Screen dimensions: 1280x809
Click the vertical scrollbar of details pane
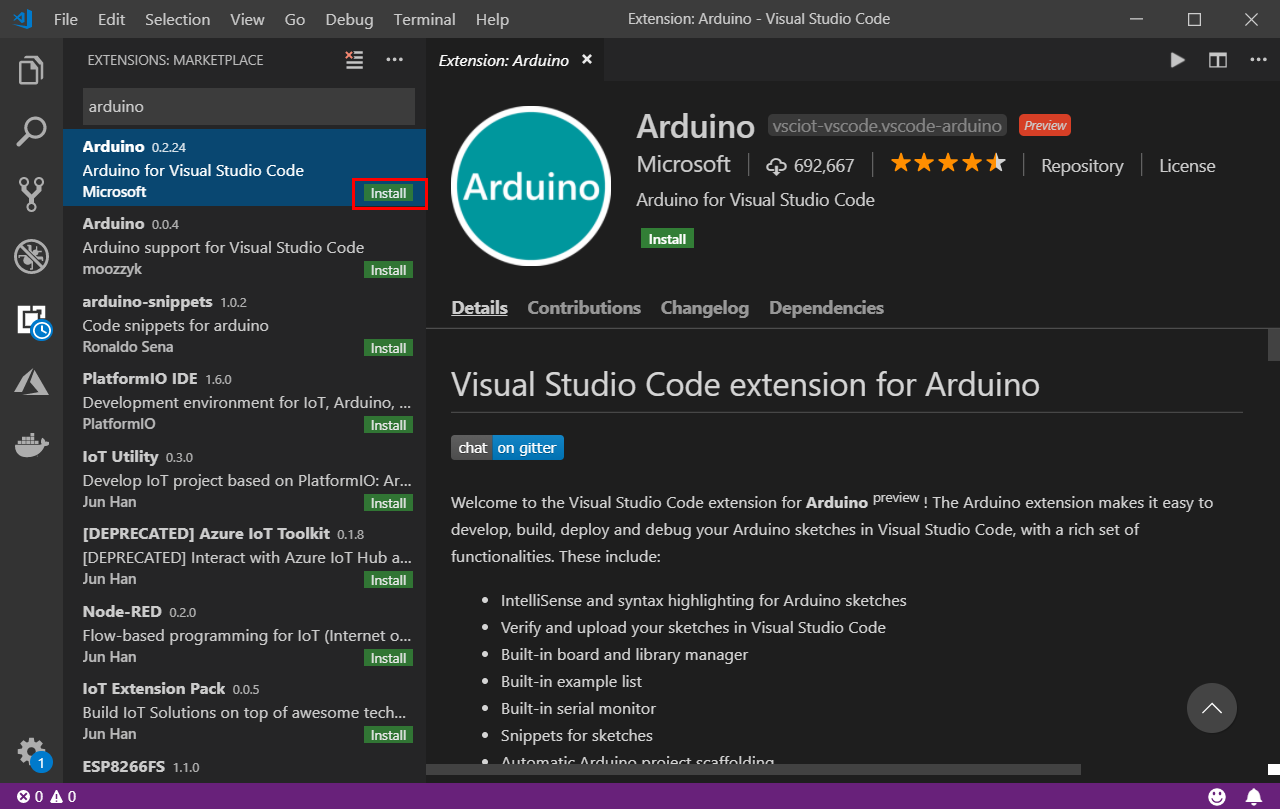(1274, 344)
